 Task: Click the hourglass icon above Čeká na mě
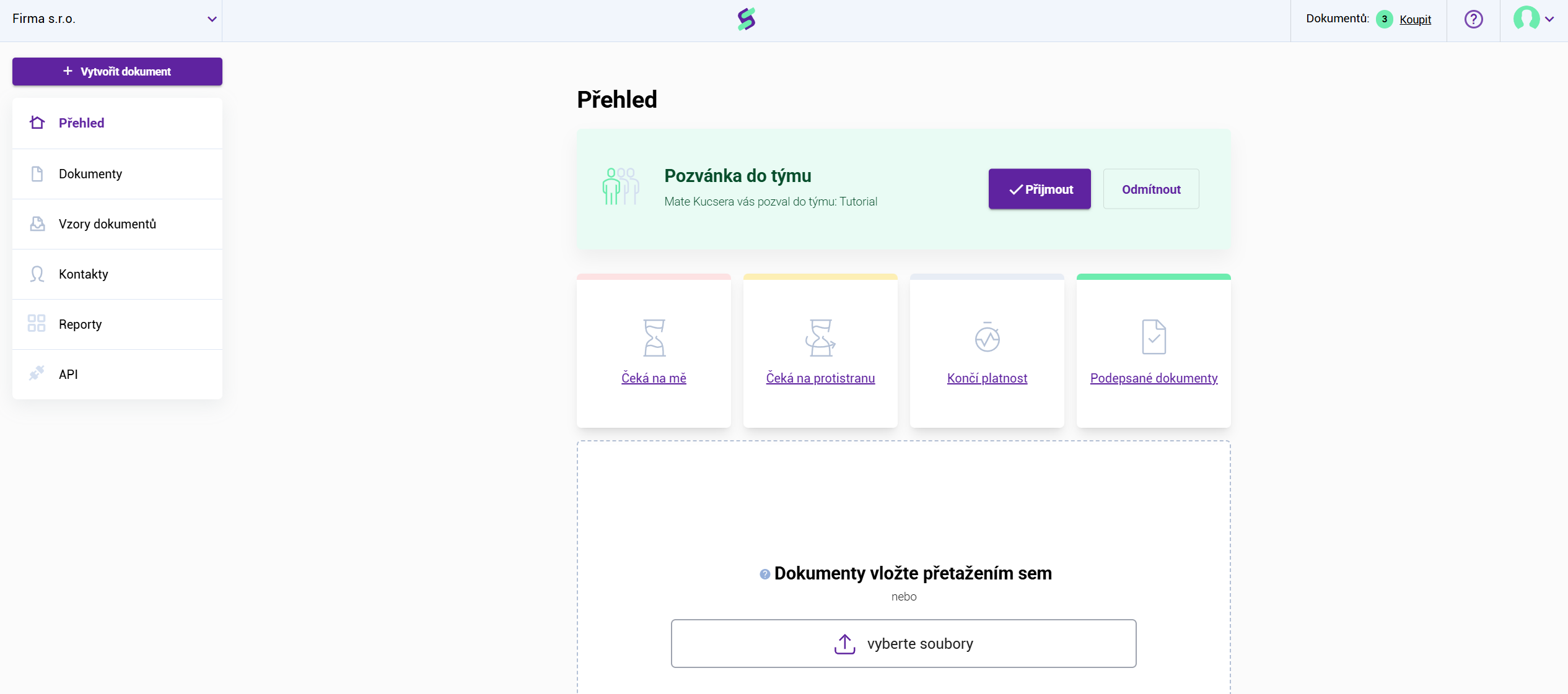(x=654, y=337)
